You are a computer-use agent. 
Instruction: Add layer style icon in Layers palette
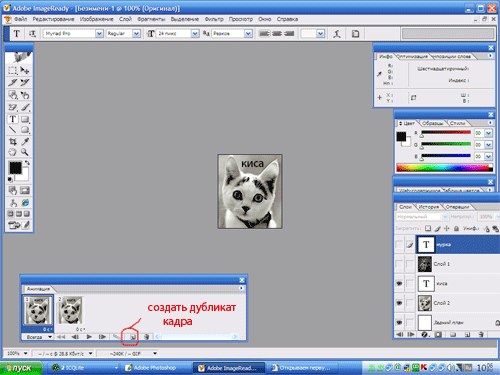tap(425, 334)
